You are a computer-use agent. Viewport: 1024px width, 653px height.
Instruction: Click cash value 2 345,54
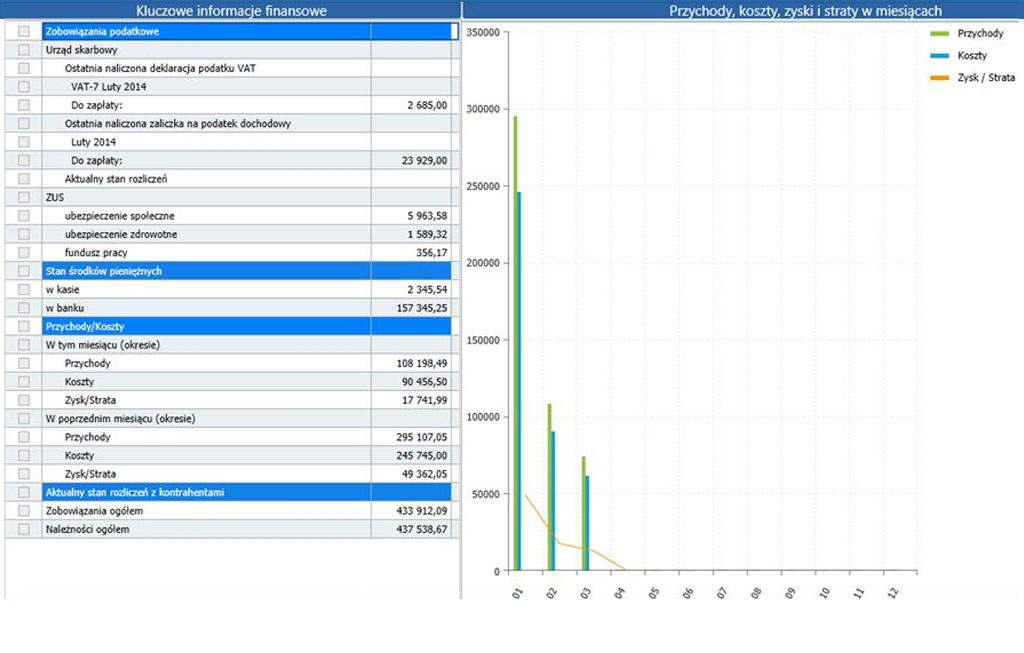427,289
